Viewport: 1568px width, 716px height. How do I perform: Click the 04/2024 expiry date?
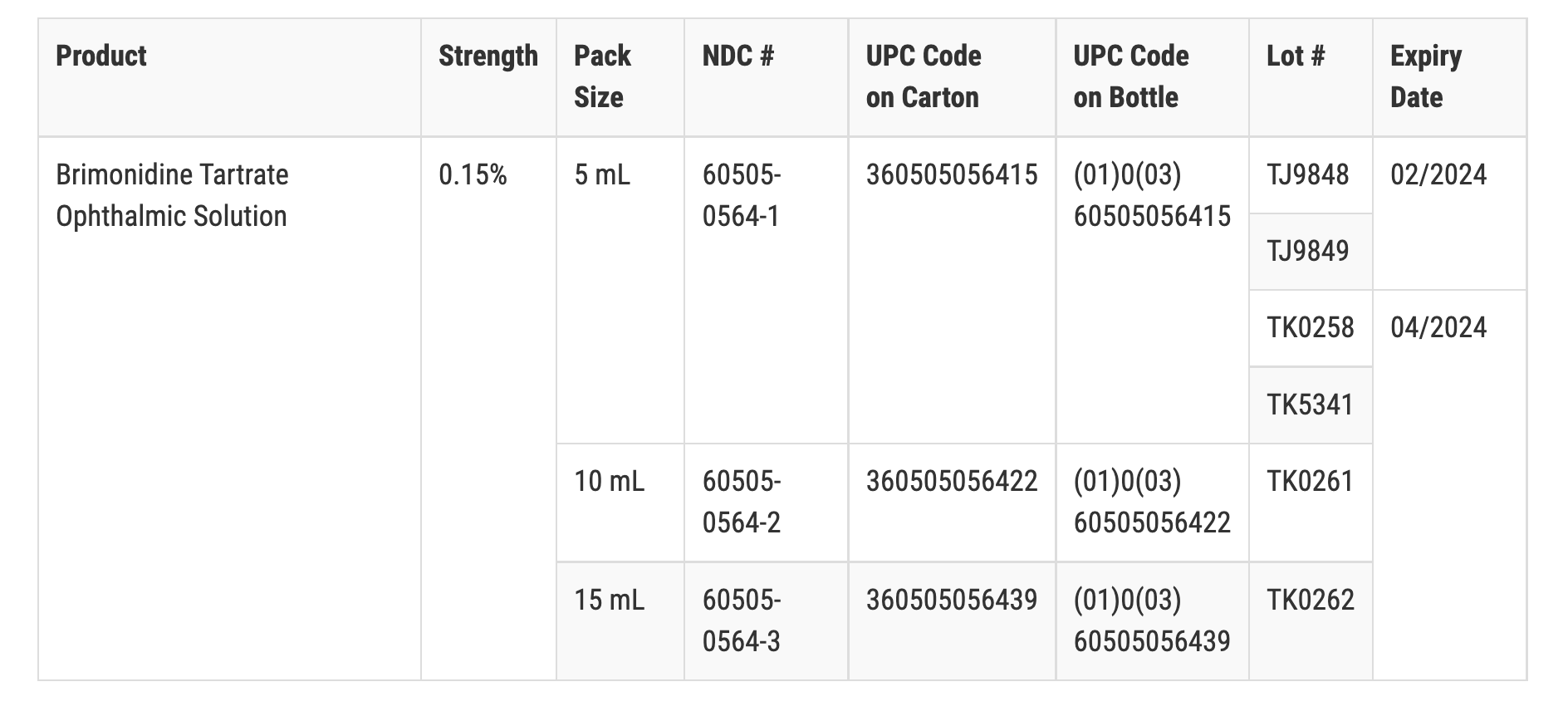pos(1438,327)
